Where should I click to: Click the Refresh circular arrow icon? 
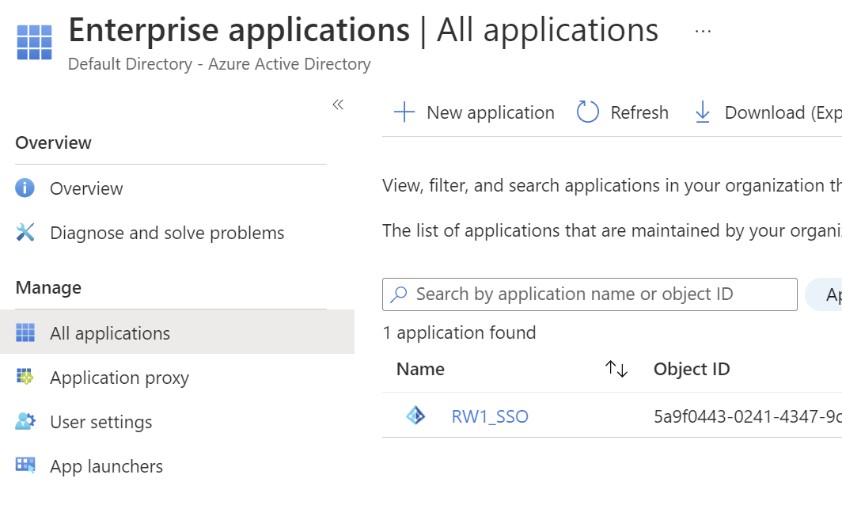(587, 112)
